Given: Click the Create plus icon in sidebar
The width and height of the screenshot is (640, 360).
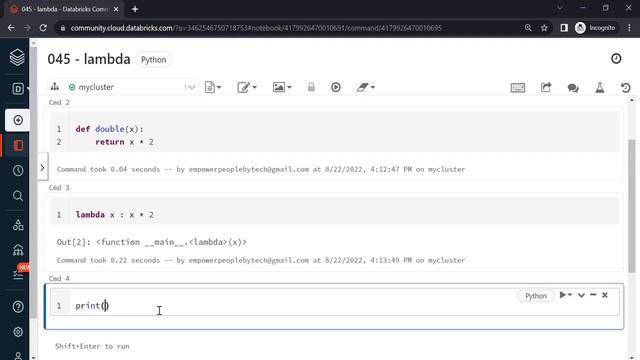Looking at the screenshot, I should (x=18, y=120).
